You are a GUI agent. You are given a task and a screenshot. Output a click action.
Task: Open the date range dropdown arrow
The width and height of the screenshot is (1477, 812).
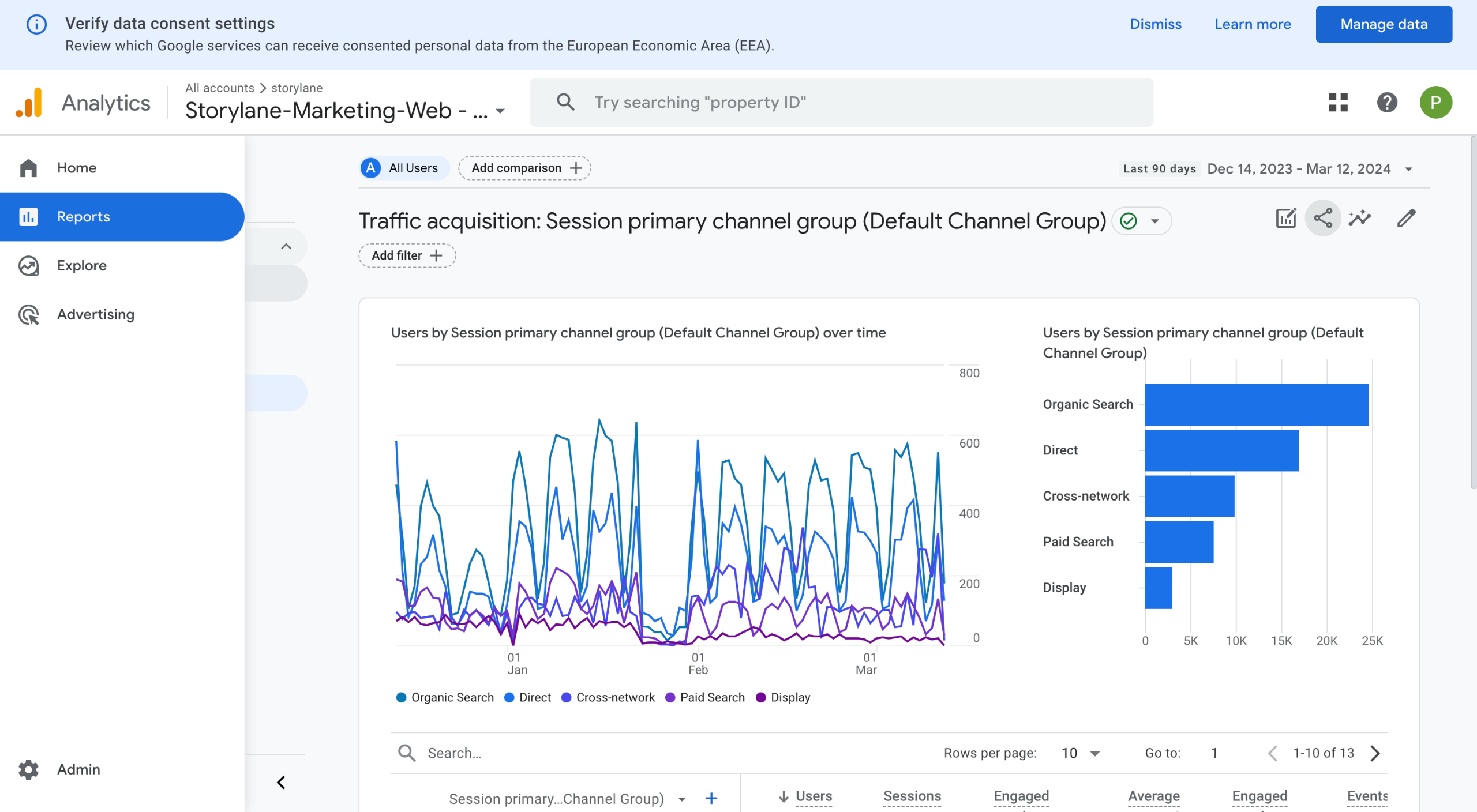coord(1408,170)
